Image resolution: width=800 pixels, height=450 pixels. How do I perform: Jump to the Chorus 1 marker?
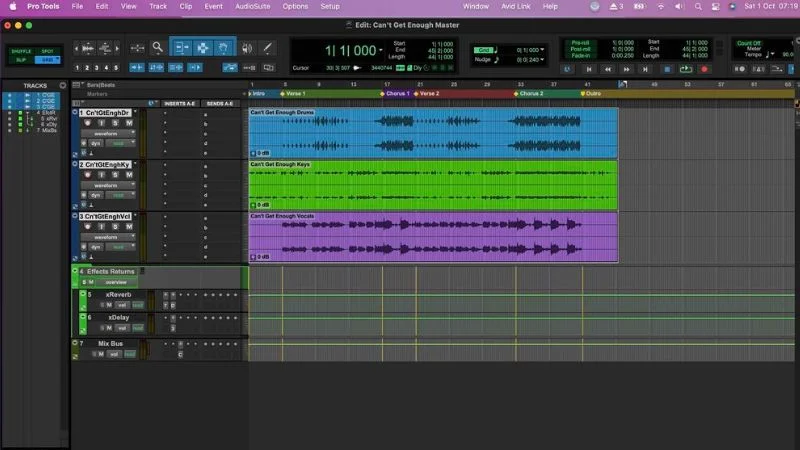395,94
